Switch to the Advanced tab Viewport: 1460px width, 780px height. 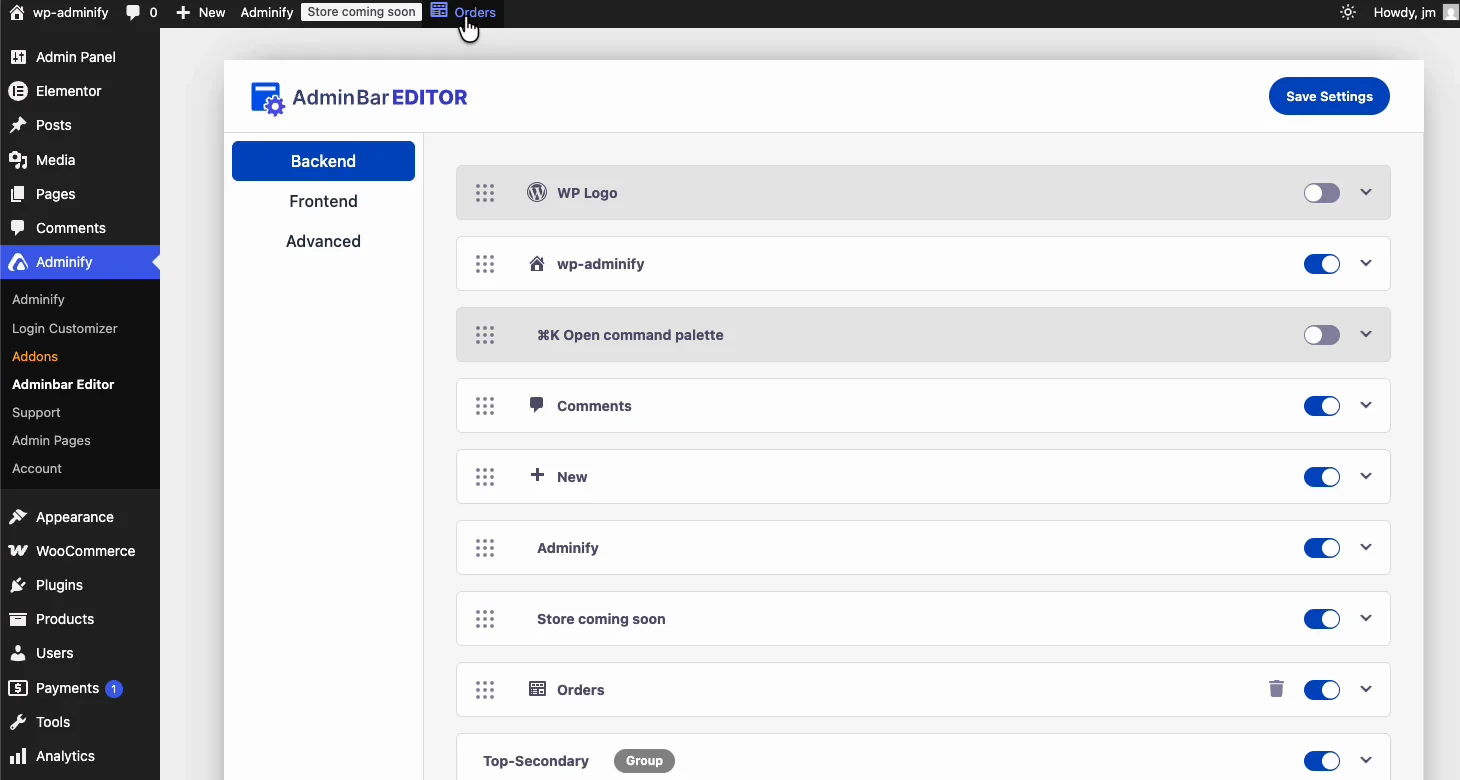[x=324, y=241]
